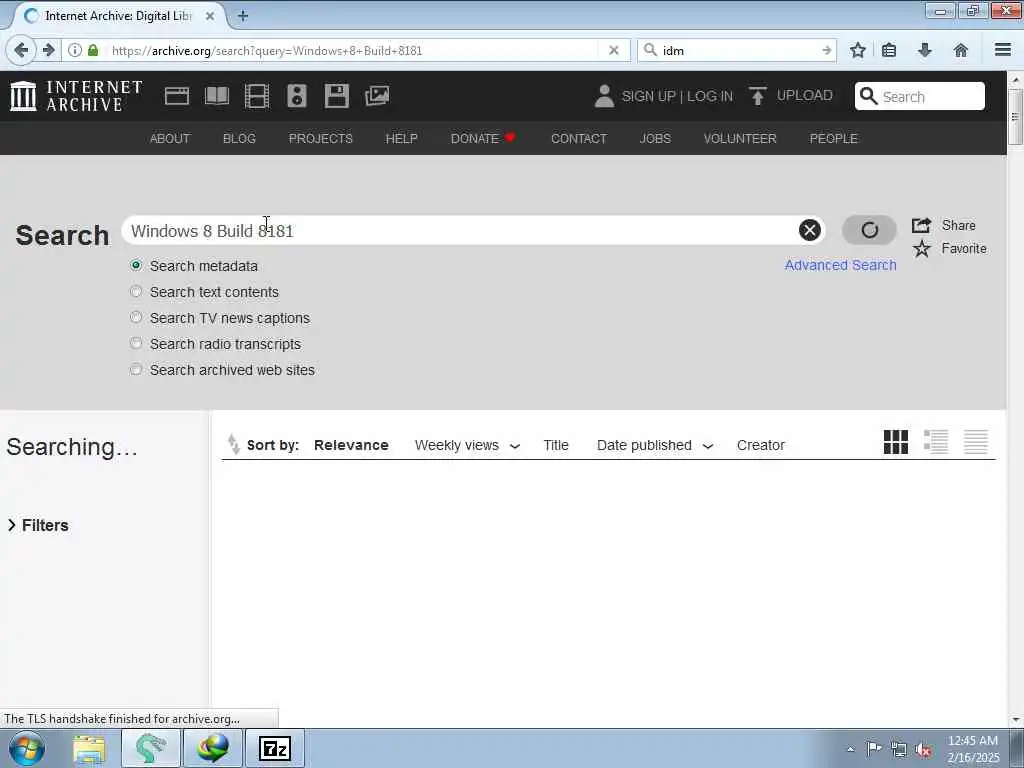Open Advanced Search link
Viewport: 1024px width, 768px height.
click(840, 265)
